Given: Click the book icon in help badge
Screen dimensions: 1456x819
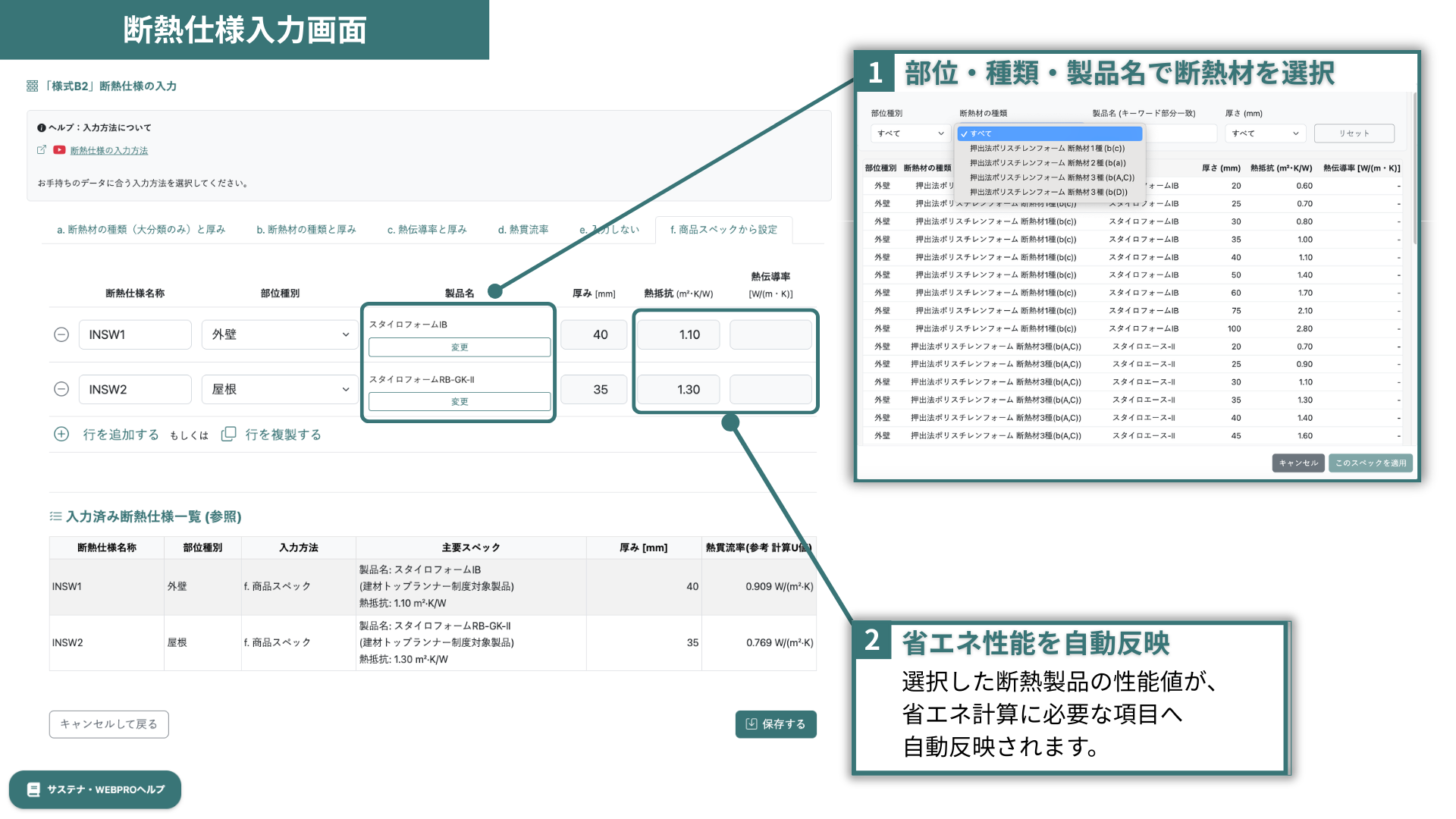Looking at the screenshot, I should coord(33,789).
